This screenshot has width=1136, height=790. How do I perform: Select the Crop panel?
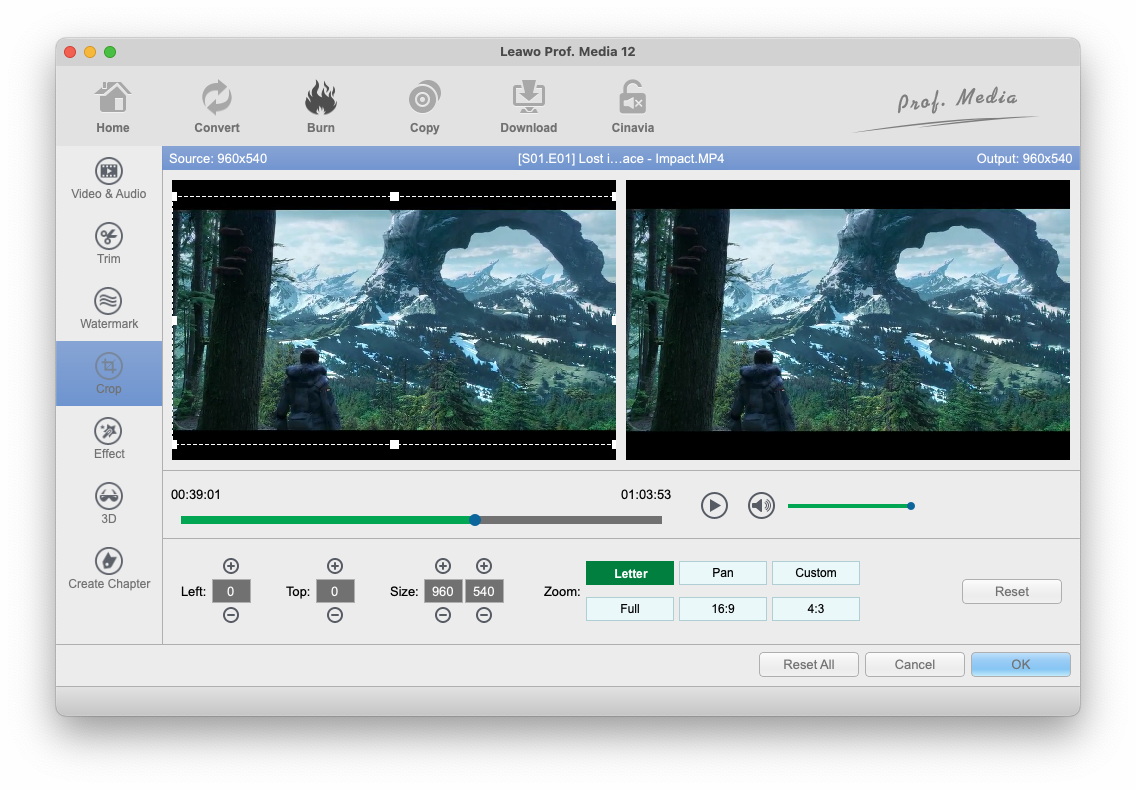pos(109,373)
